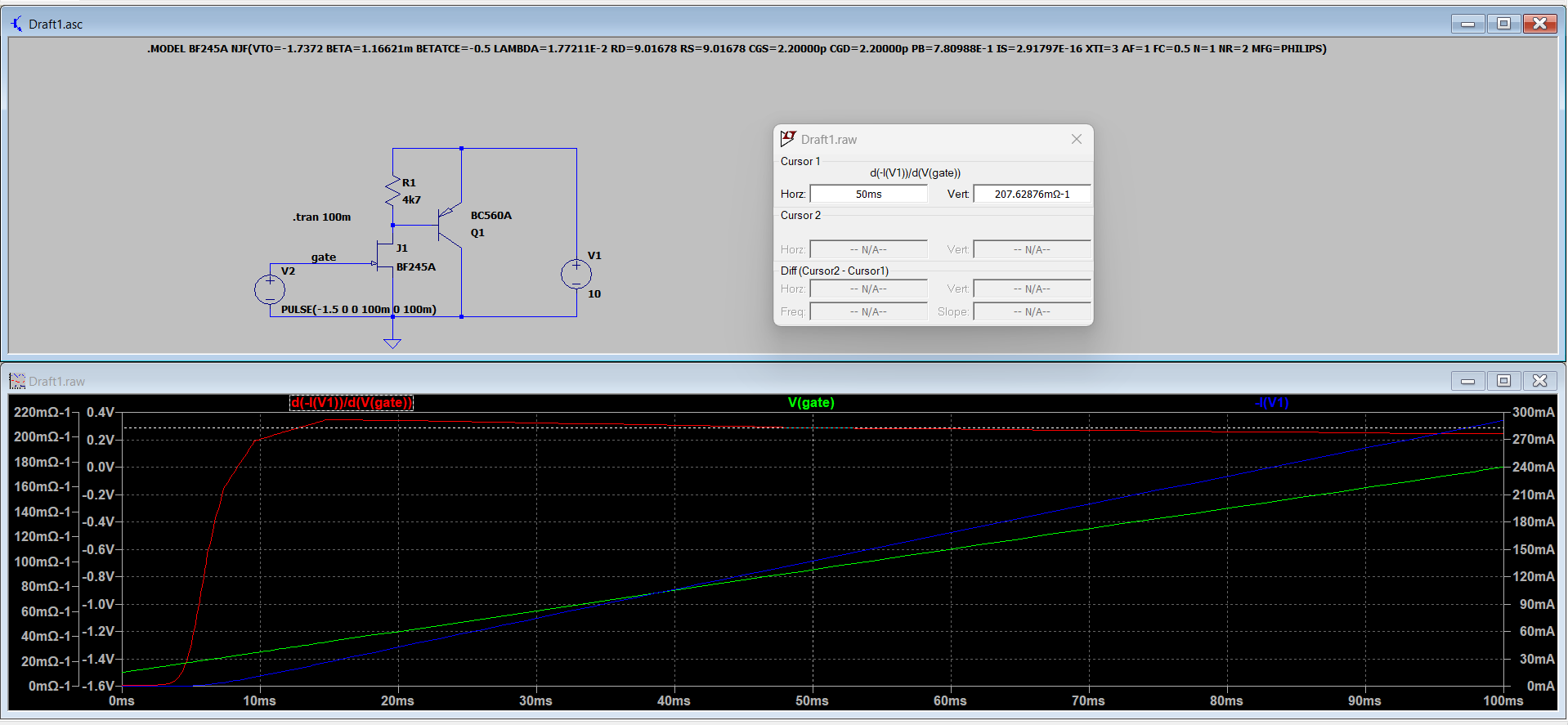Click the BC560A transistor label
The image size is (1568, 725).
[491, 215]
